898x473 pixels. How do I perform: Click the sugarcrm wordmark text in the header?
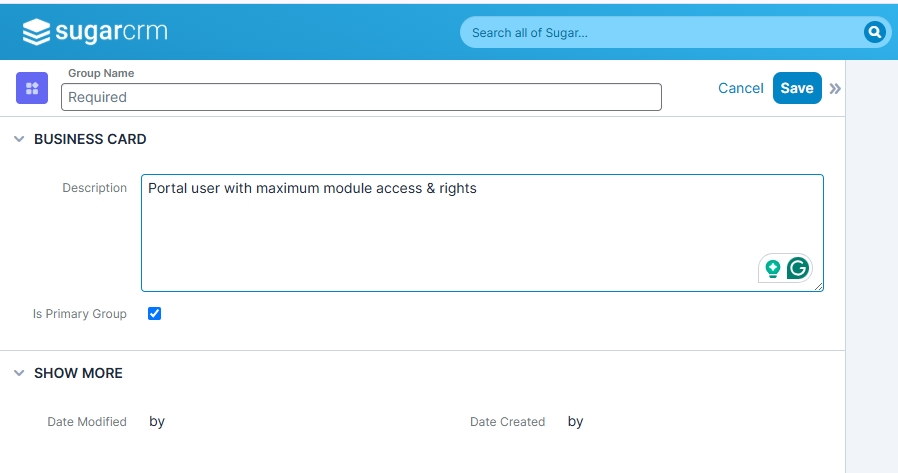click(x=112, y=31)
